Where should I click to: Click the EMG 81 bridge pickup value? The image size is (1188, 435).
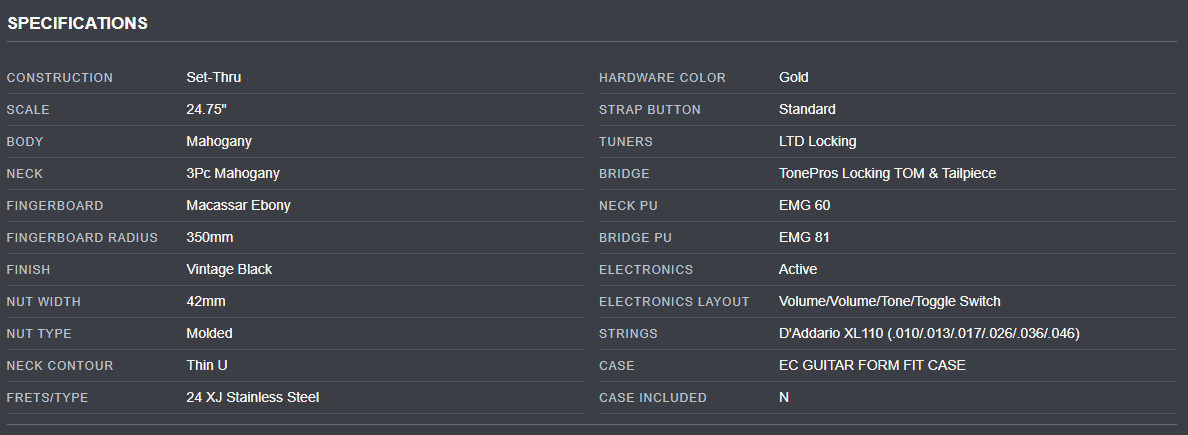[x=804, y=237]
